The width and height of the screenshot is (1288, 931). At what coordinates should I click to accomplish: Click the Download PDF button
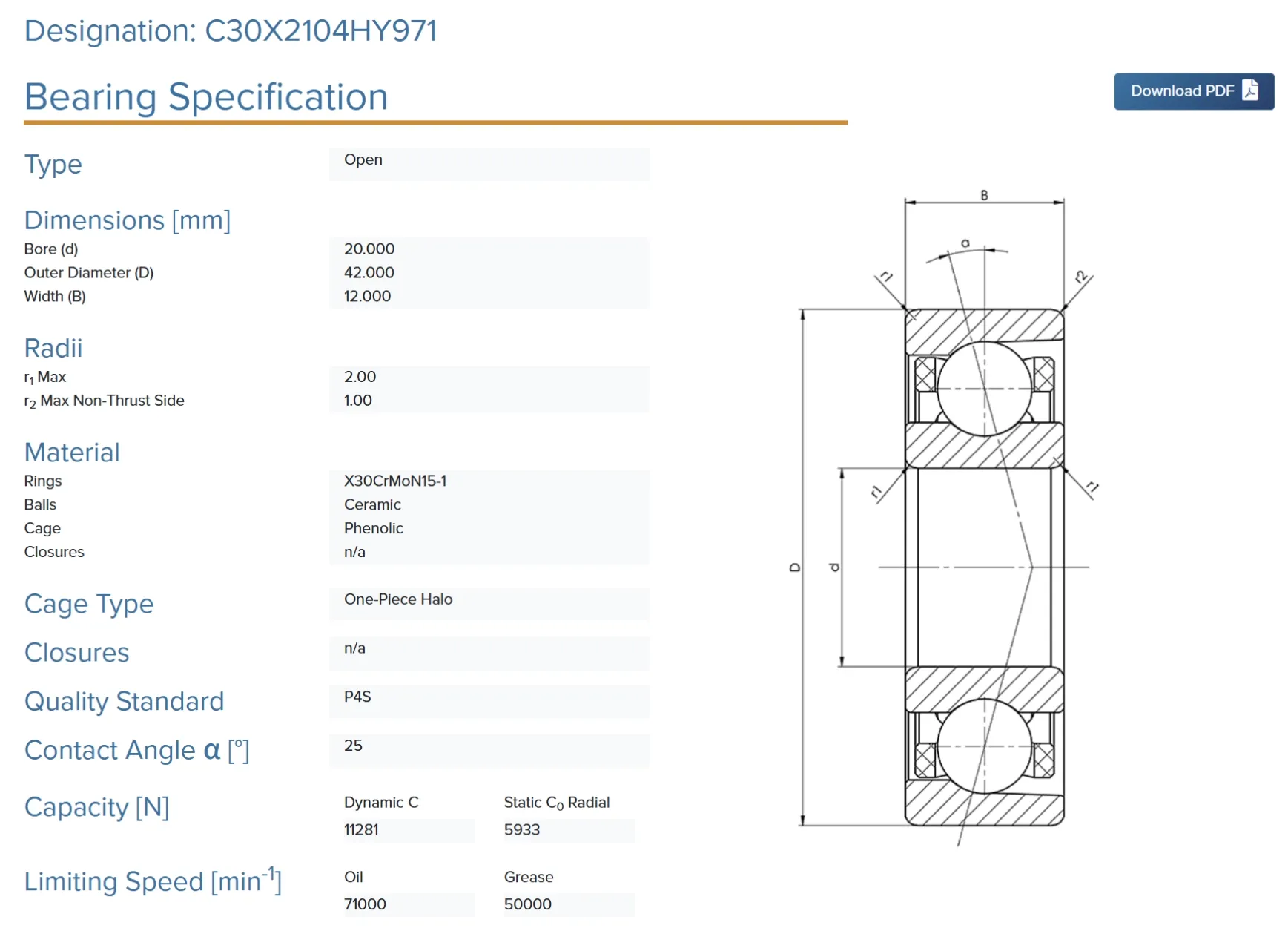pyautogui.click(x=1193, y=91)
